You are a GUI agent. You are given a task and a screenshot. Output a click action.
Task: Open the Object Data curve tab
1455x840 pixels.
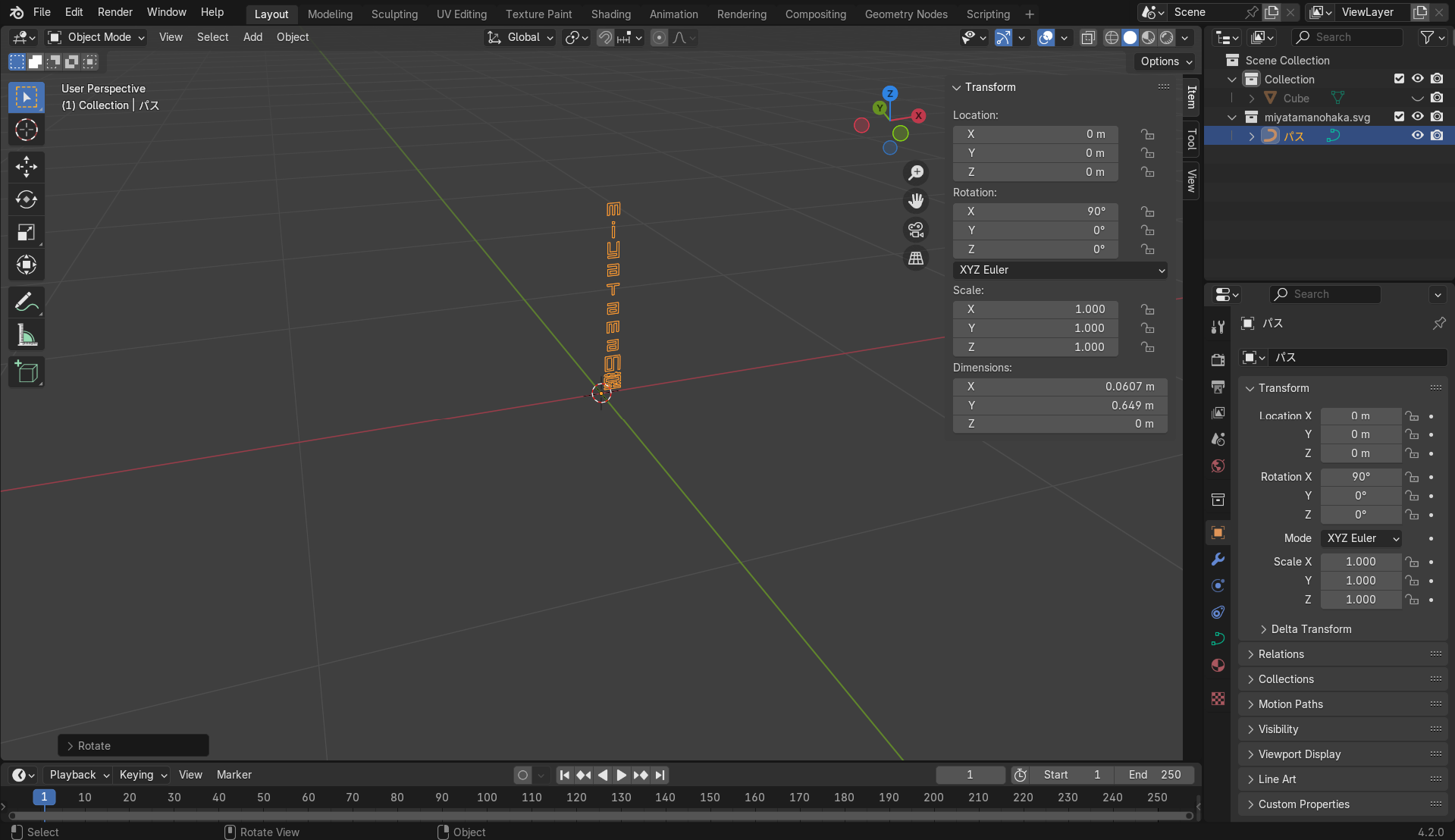pyautogui.click(x=1218, y=639)
